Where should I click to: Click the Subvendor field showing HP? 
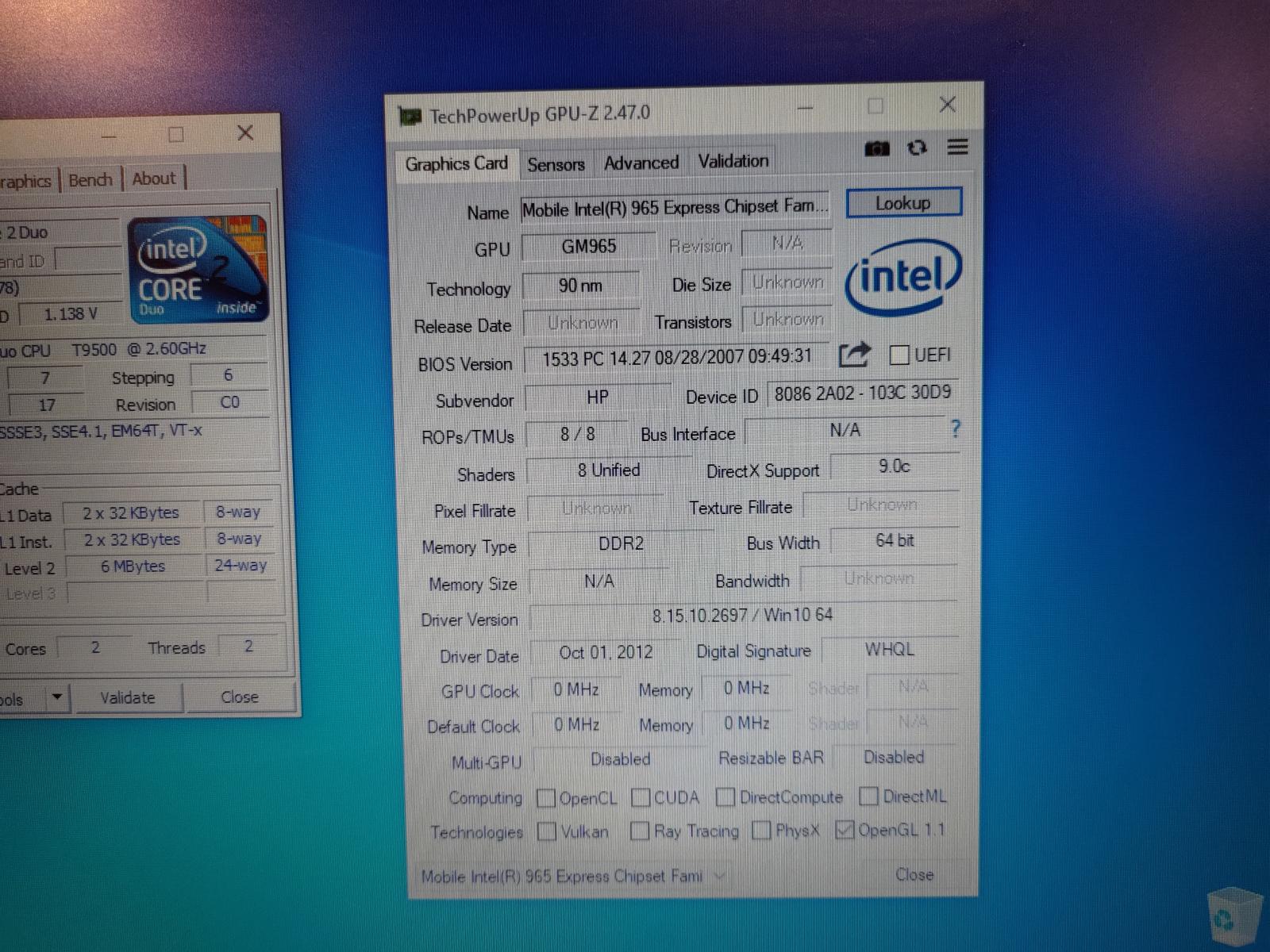tap(598, 397)
